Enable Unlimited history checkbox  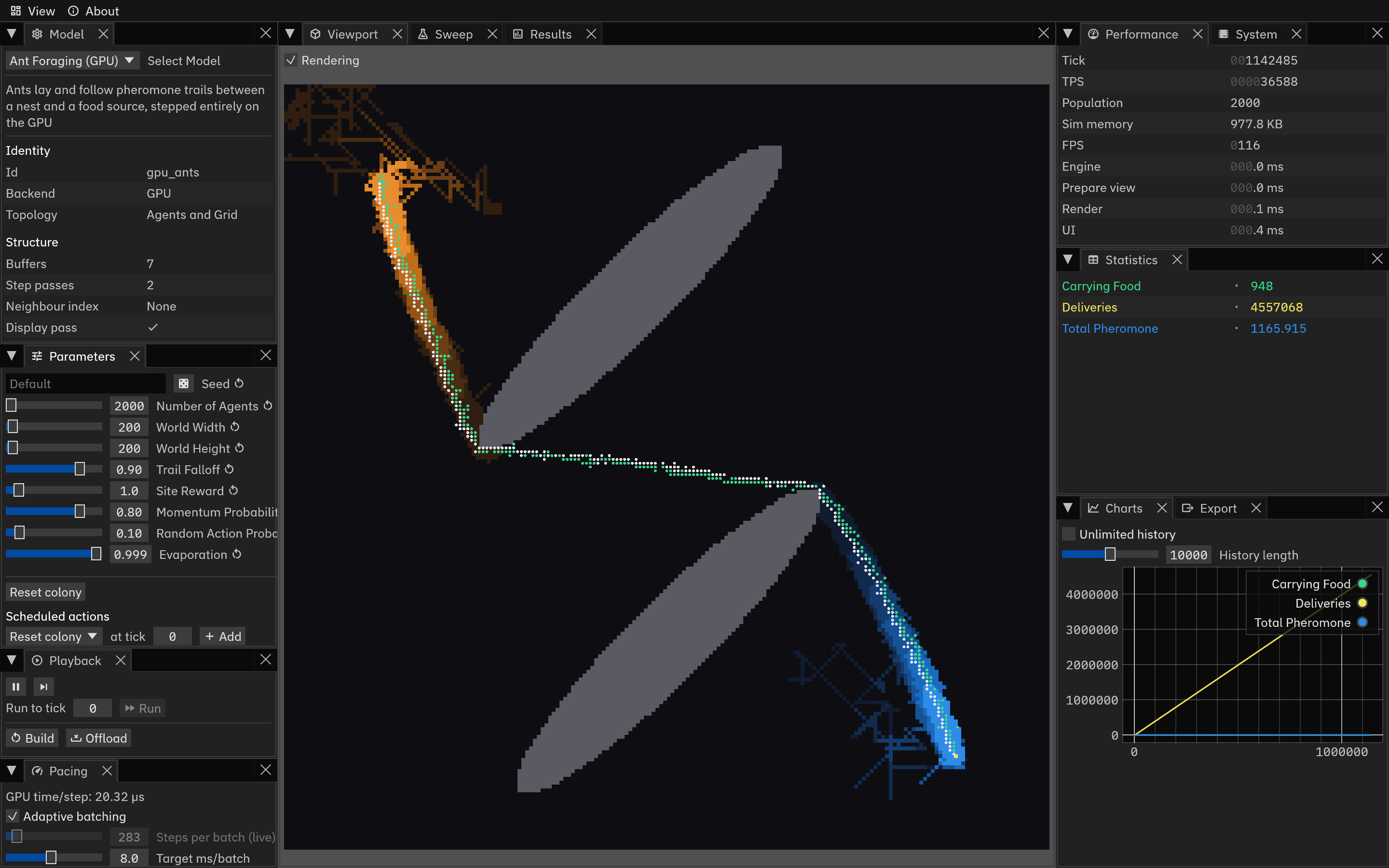[1069, 534]
